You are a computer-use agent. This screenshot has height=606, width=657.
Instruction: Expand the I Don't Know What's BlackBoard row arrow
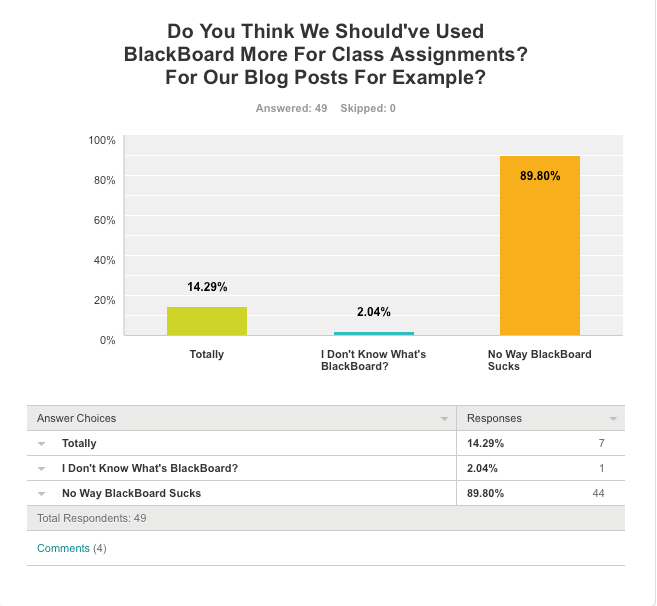42,468
